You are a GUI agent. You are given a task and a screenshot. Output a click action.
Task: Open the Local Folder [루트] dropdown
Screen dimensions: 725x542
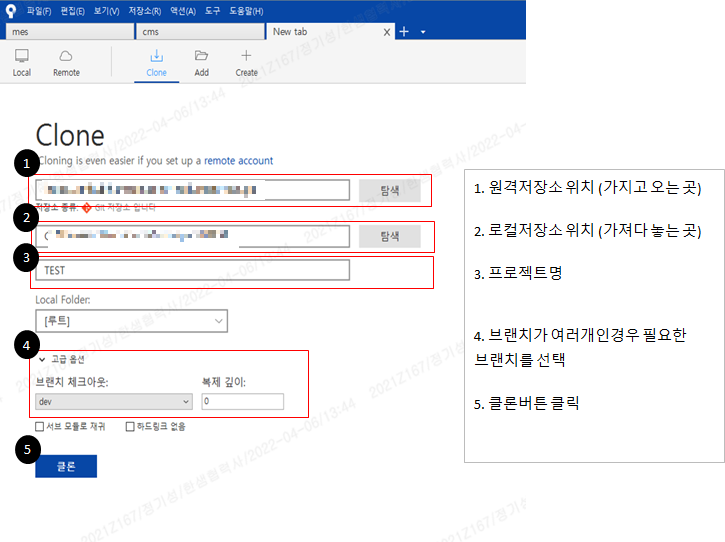pyautogui.click(x=131, y=321)
